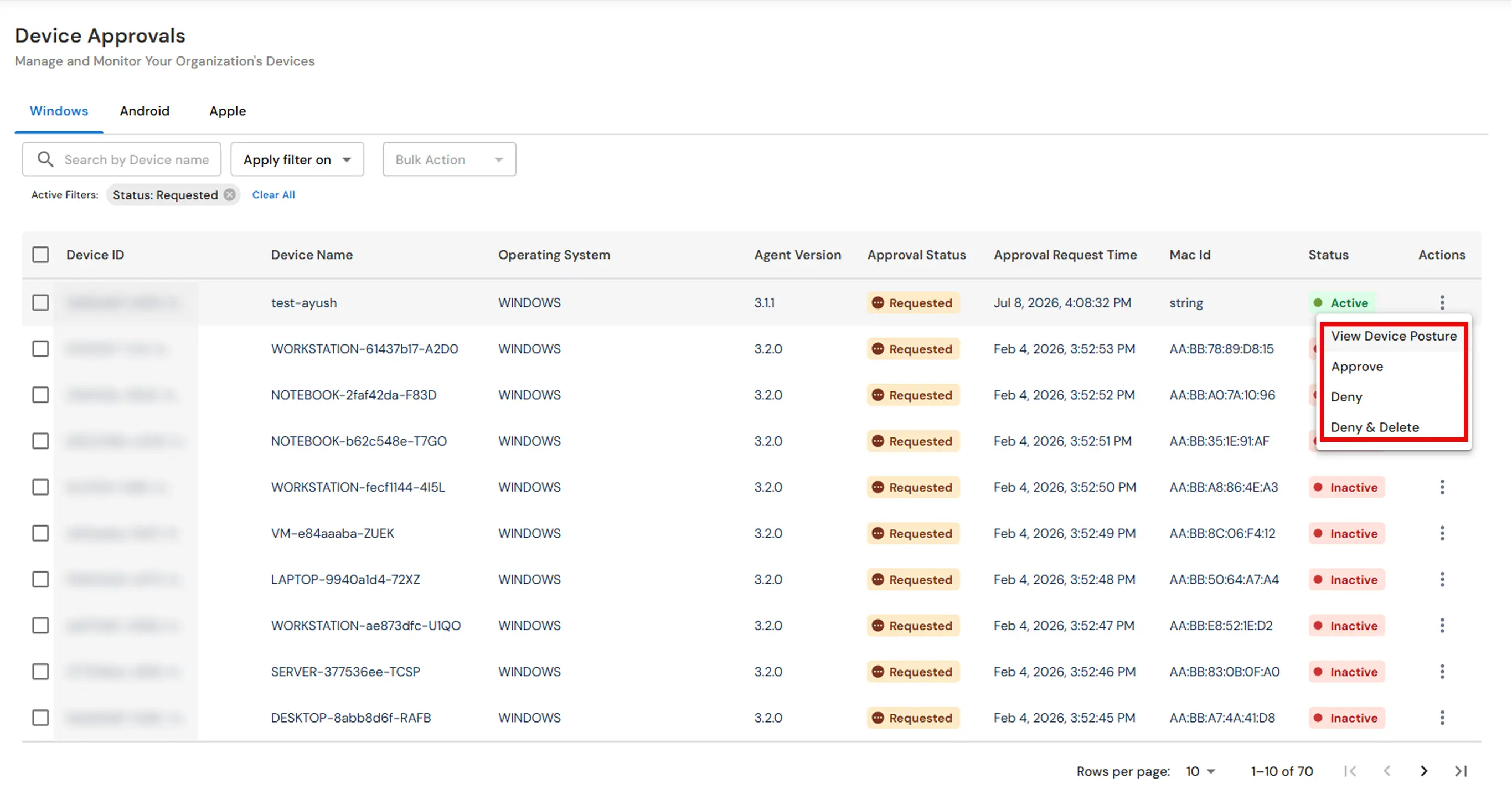Click the Device ID column header
The width and height of the screenshot is (1512, 799).
pos(95,255)
